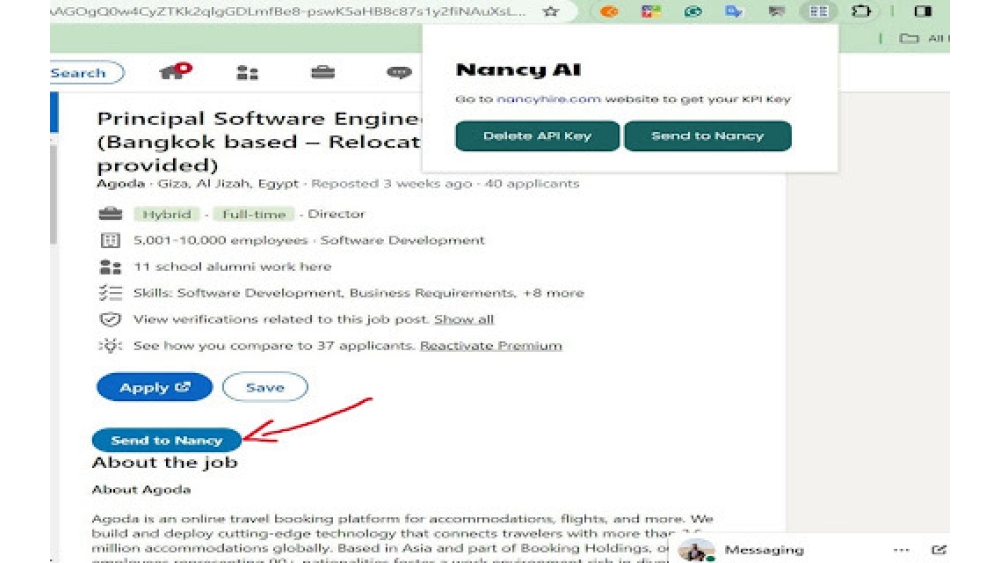This screenshot has width=1000, height=563.
Task: Click the chat bubble extension icon
Action: (776, 11)
